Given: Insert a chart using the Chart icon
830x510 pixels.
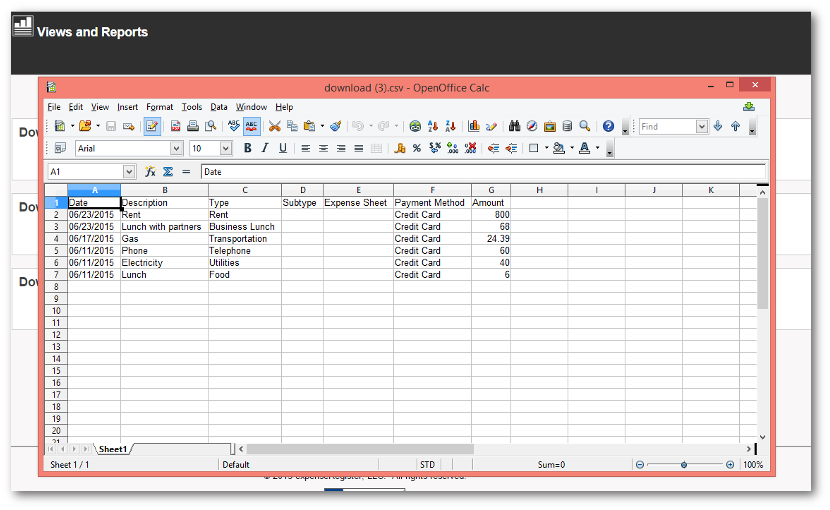Looking at the screenshot, I should click(473, 126).
